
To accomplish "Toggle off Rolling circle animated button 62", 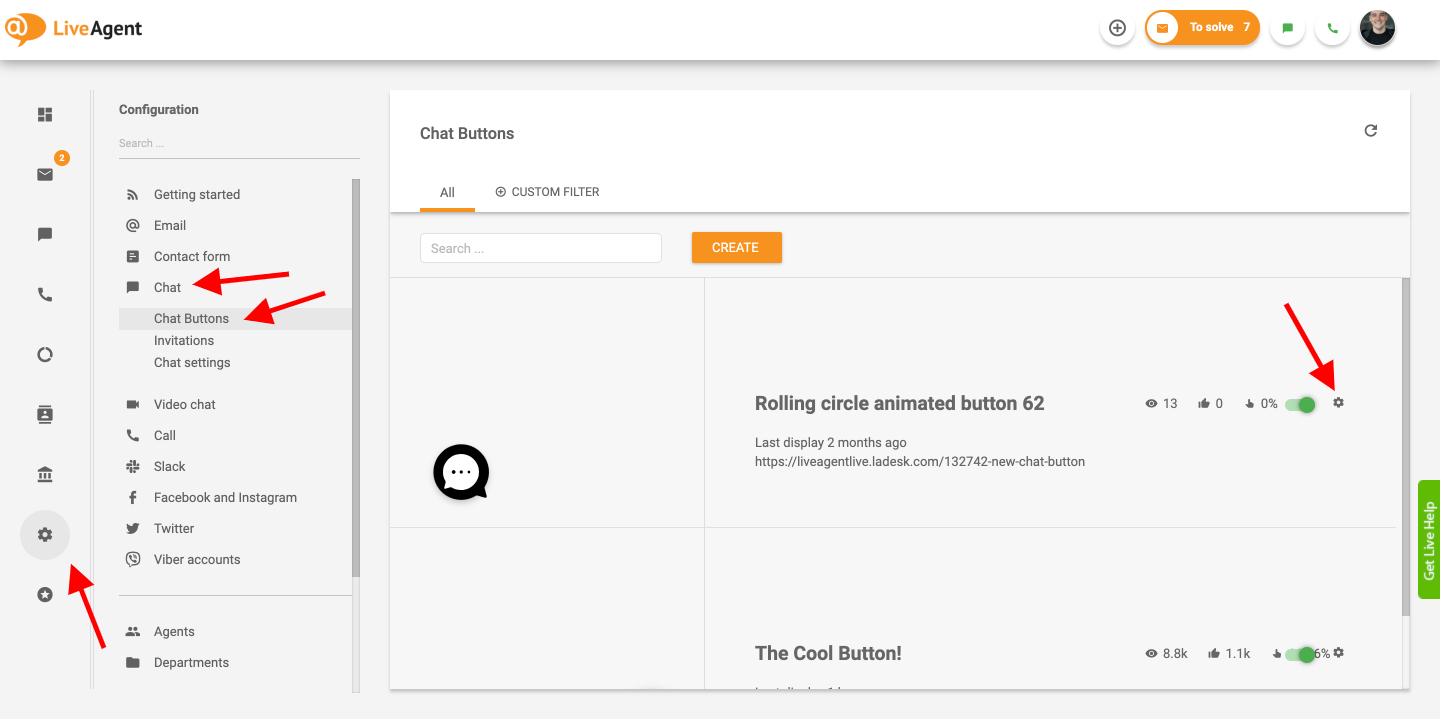I will [x=1301, y=404].
